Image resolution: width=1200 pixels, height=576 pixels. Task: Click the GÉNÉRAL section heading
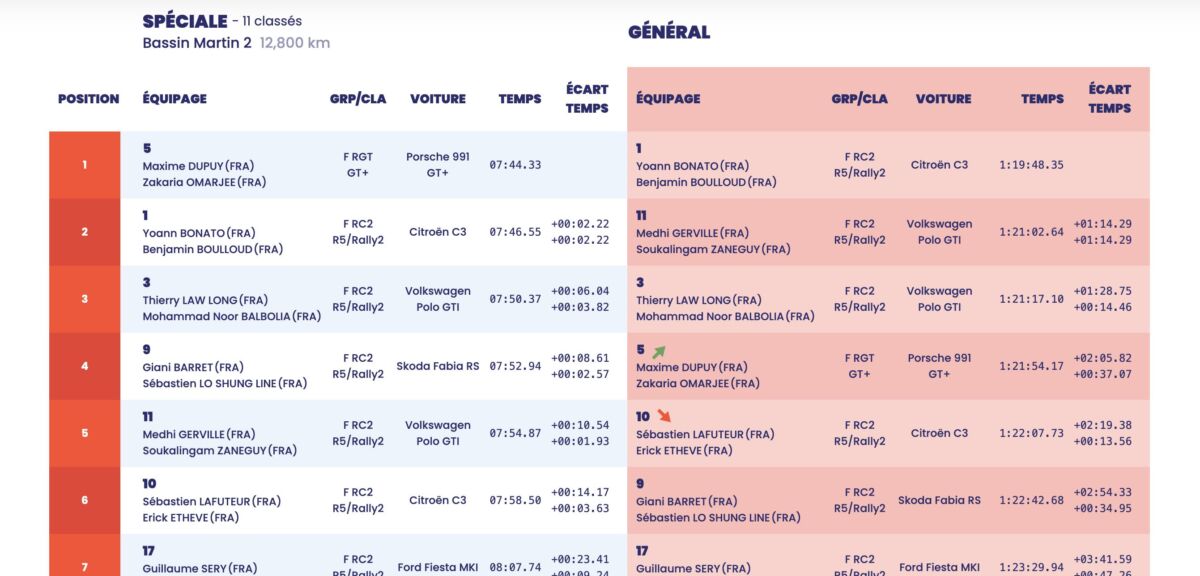pos(669,32)
